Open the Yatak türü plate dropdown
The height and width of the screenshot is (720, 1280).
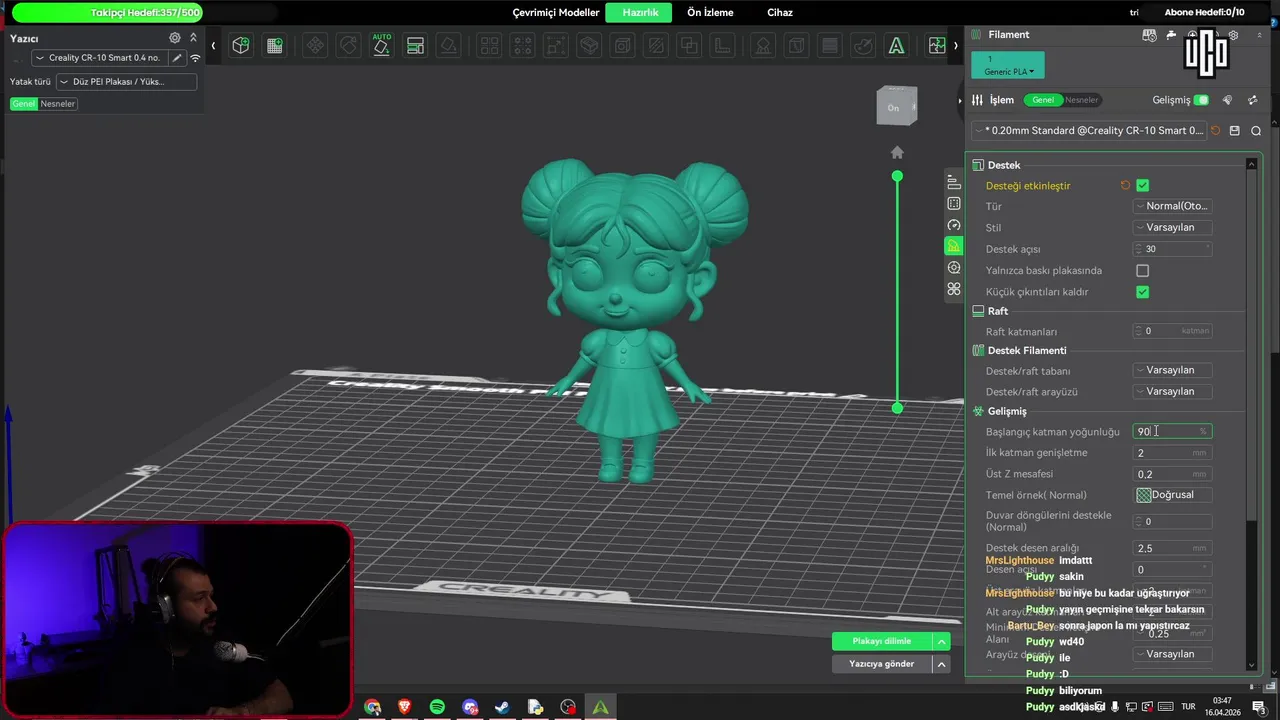127,82
